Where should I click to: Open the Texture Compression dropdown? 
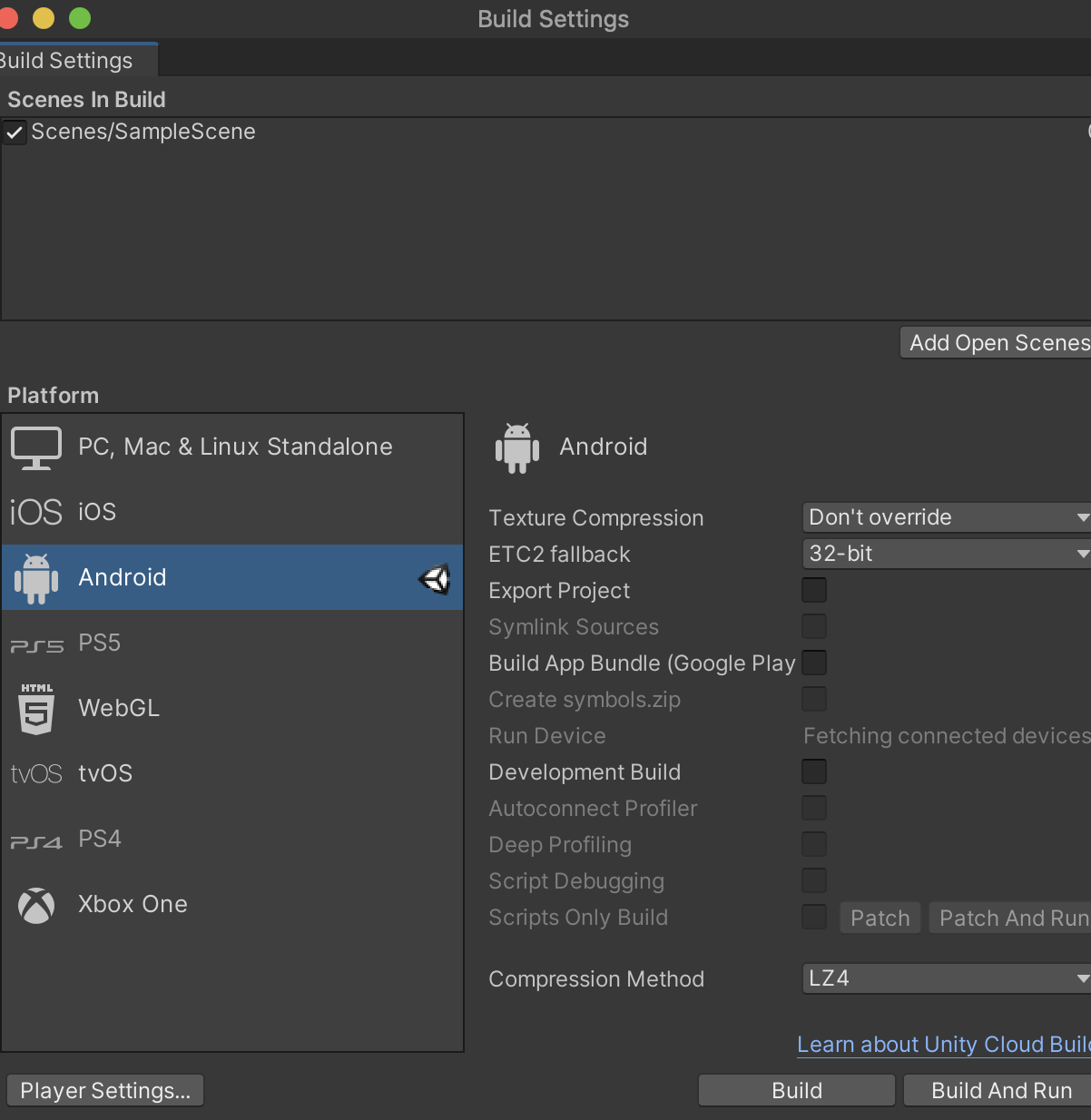coord(947,517)
